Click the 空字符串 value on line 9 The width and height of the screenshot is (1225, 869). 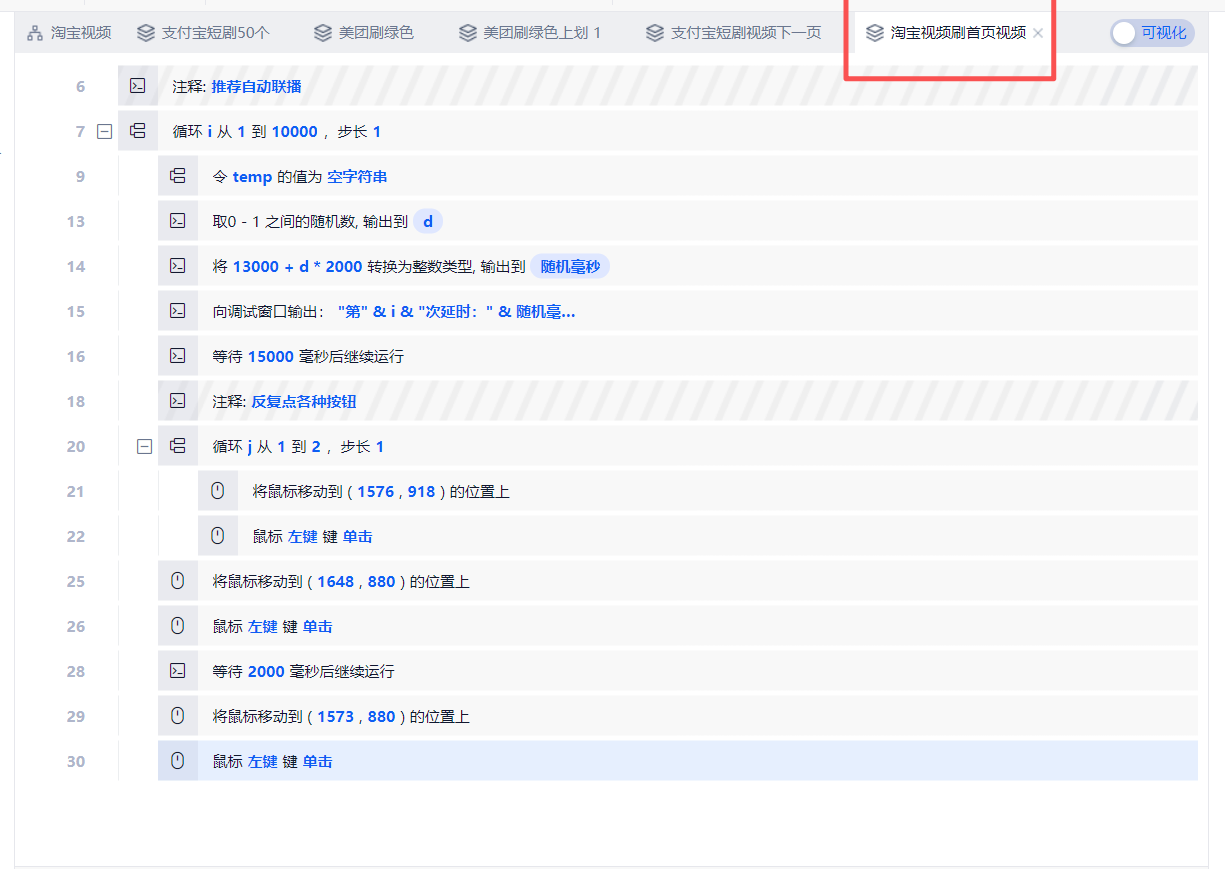(357, 176)
